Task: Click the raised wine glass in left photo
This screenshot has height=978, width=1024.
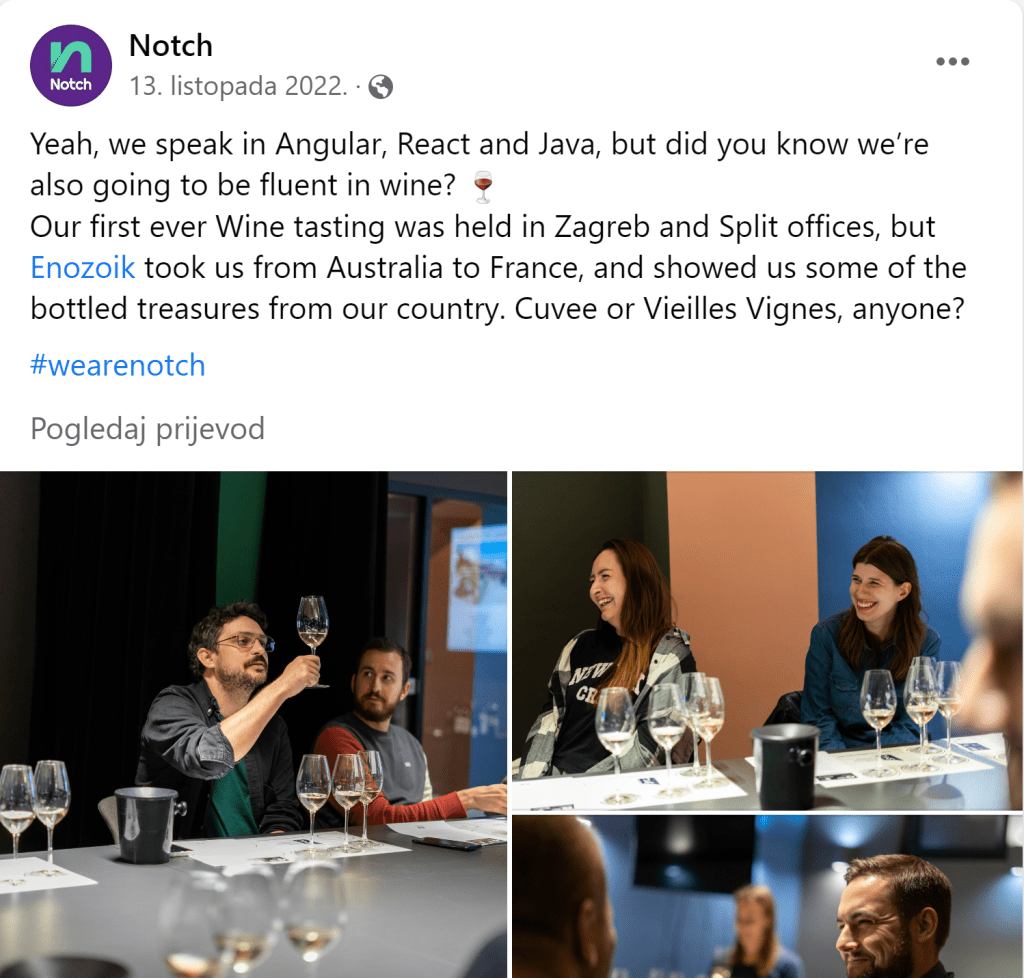Action: click(313, 640)
